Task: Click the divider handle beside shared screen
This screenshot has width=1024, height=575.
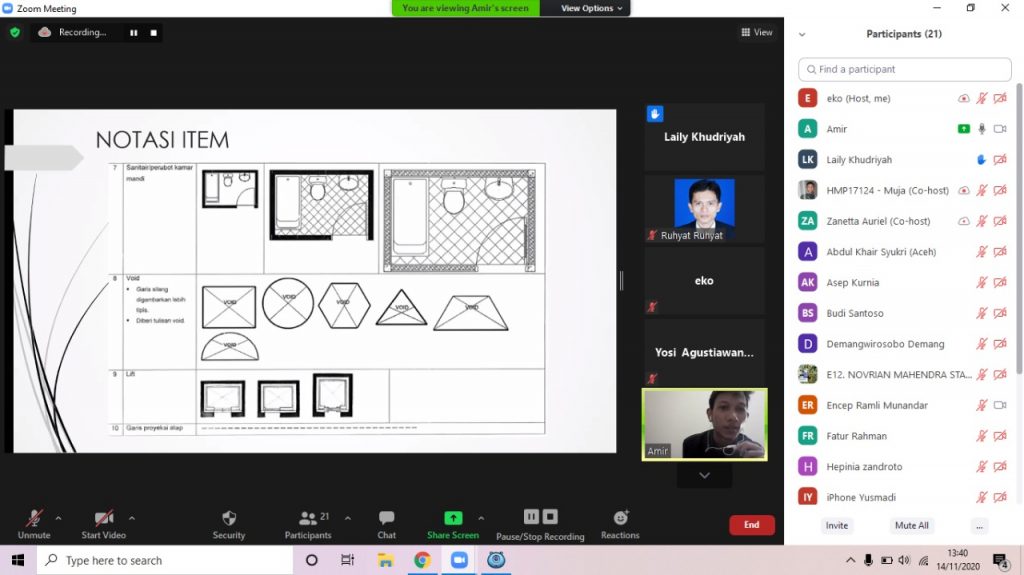Action: 621,280
